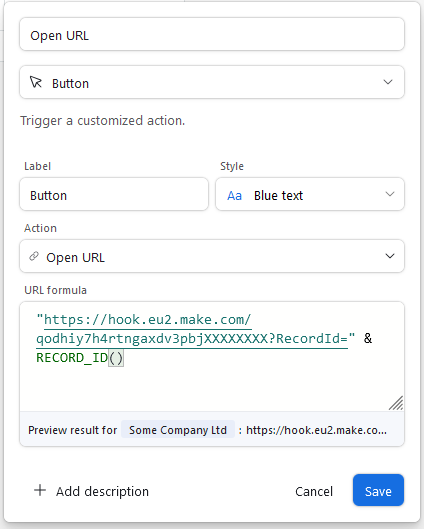Click the resize handle of URL formula box
This screenshot has width=424, height=529.
(x=396, y=403)
